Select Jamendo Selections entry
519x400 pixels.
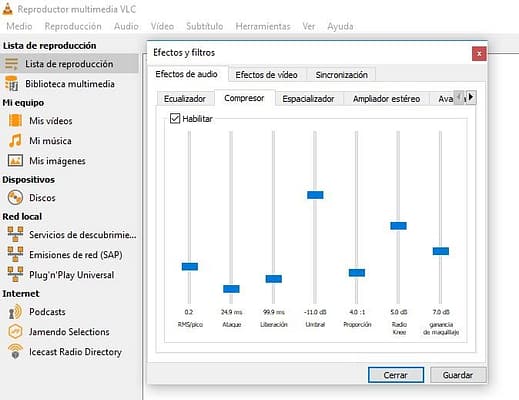[69, 332]
